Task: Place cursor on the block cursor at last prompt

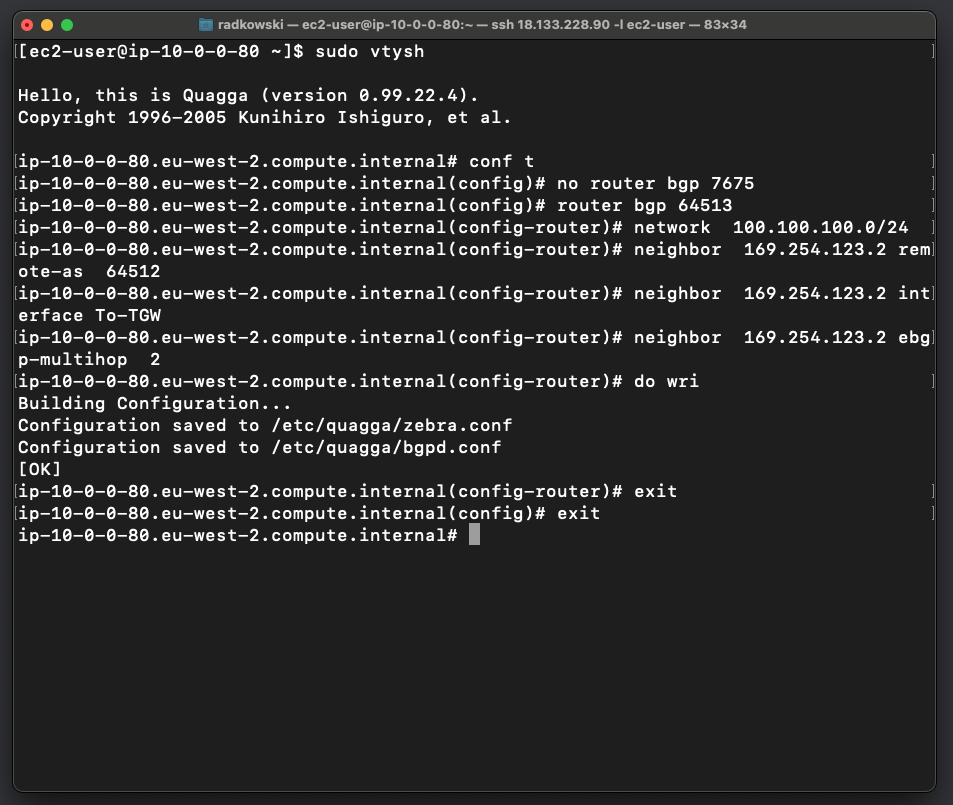Action: tap(474, 534)
